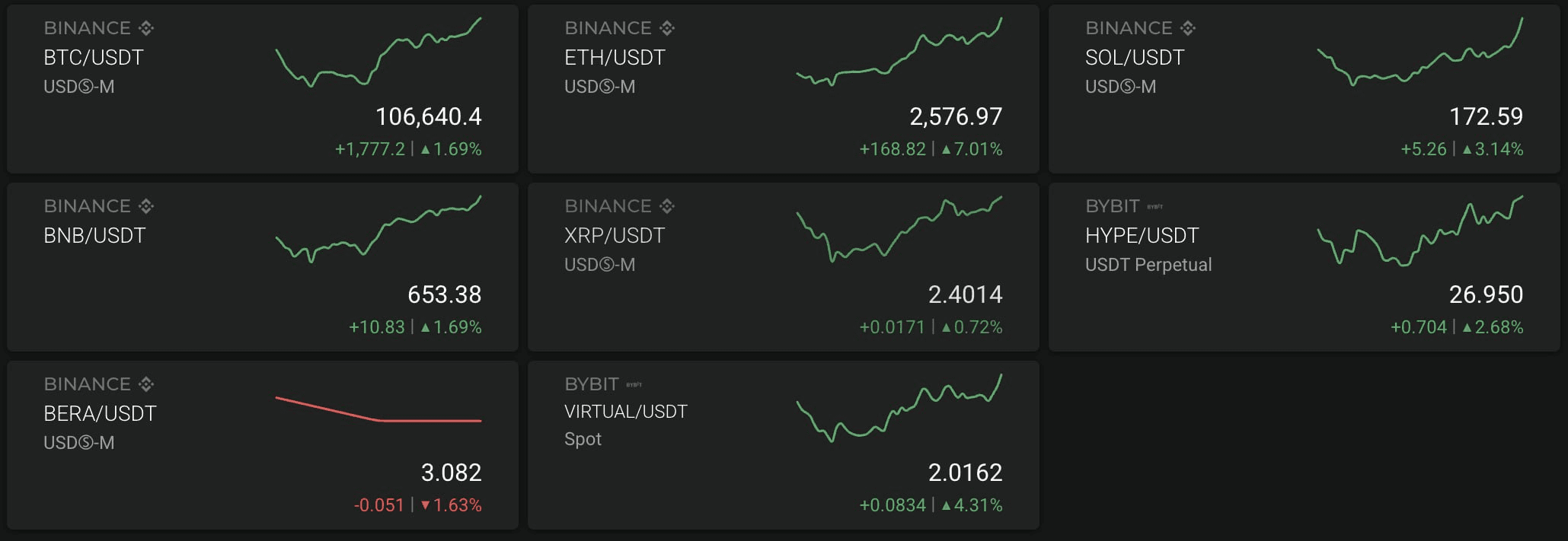The width and height of the screenshot is (1568, 541).
Task: Click the Bybit logo on the VIRTUAL/USDT card
Action: [x=633, y=383]
